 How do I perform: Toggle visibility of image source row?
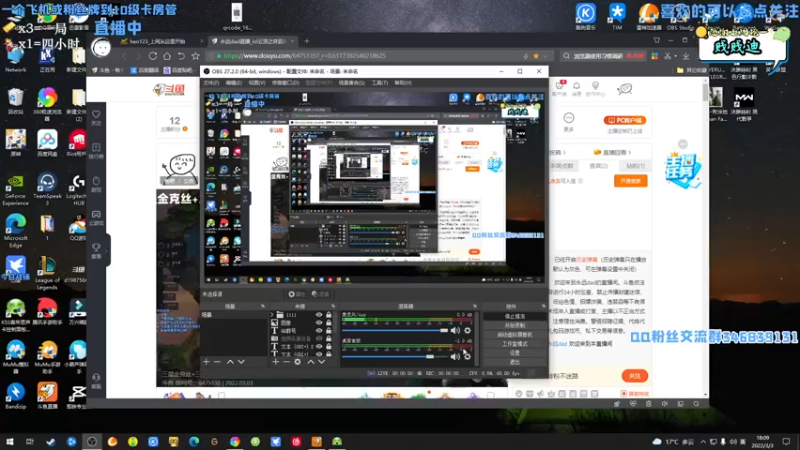[x=319, y=322]
